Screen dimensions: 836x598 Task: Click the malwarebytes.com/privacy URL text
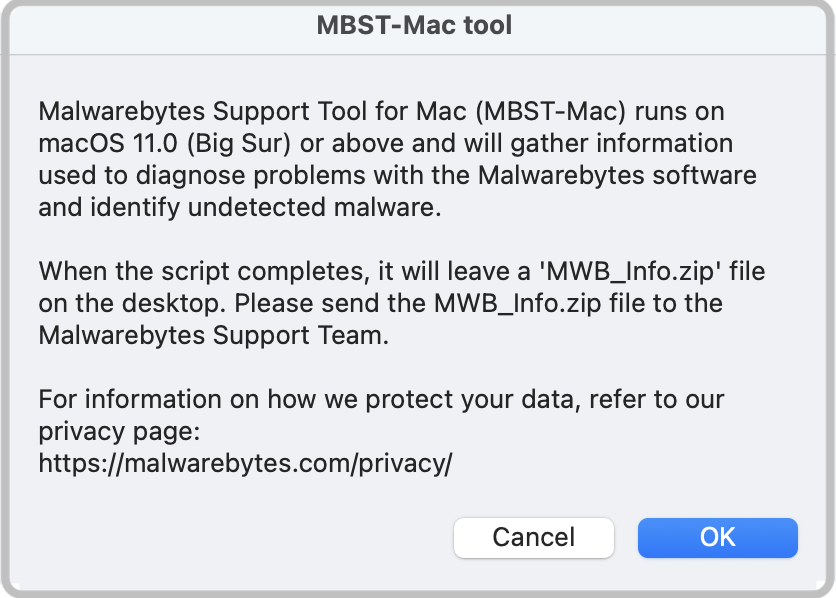point(245,463)
